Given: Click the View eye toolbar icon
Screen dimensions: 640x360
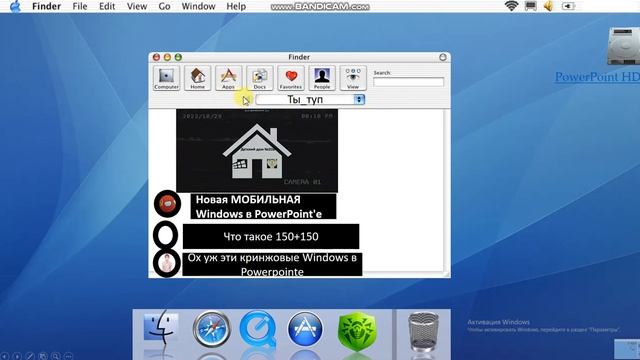Looking at the screenshot, I should [353, 78].
